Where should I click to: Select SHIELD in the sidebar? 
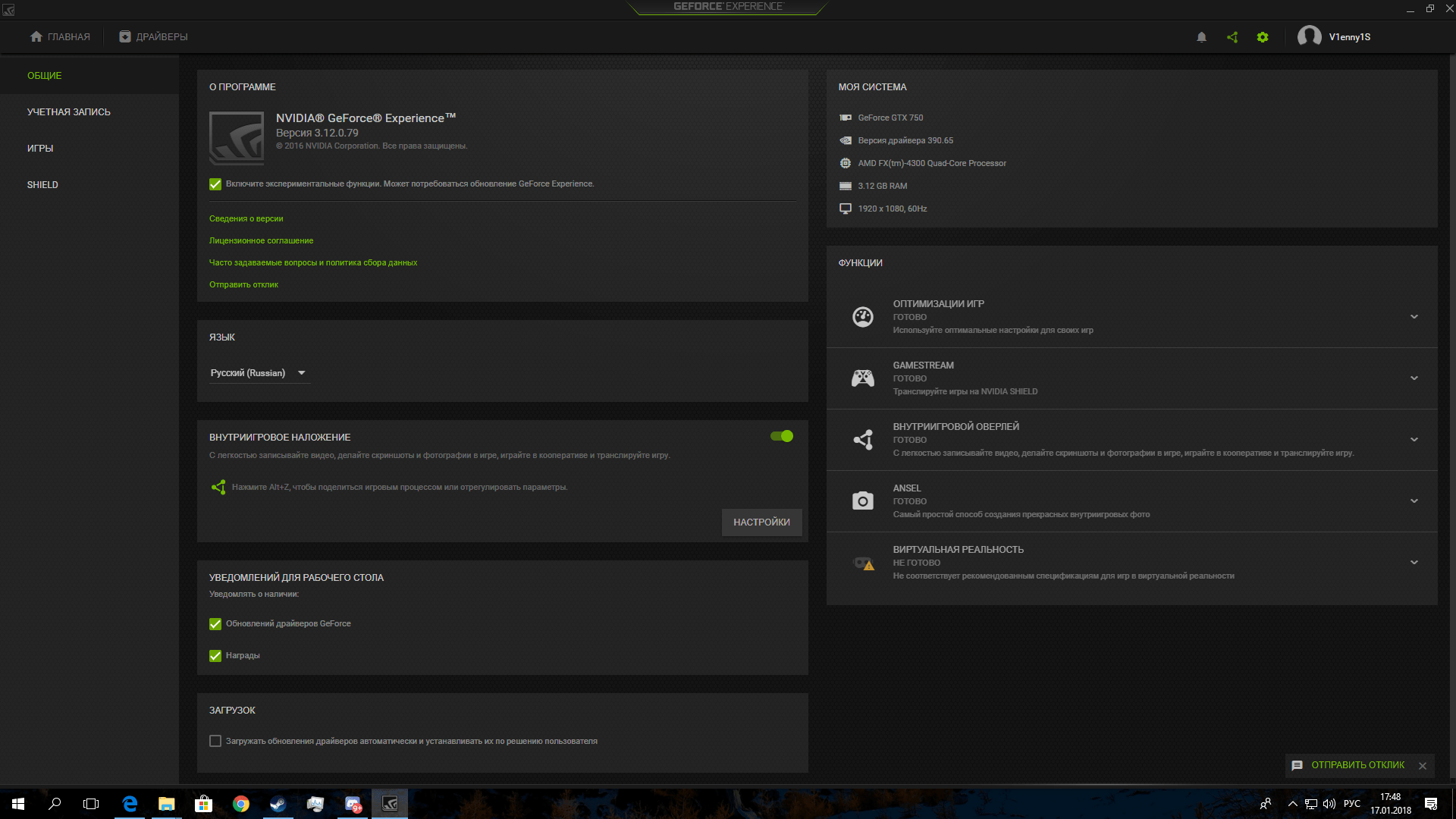pos(89,185)
